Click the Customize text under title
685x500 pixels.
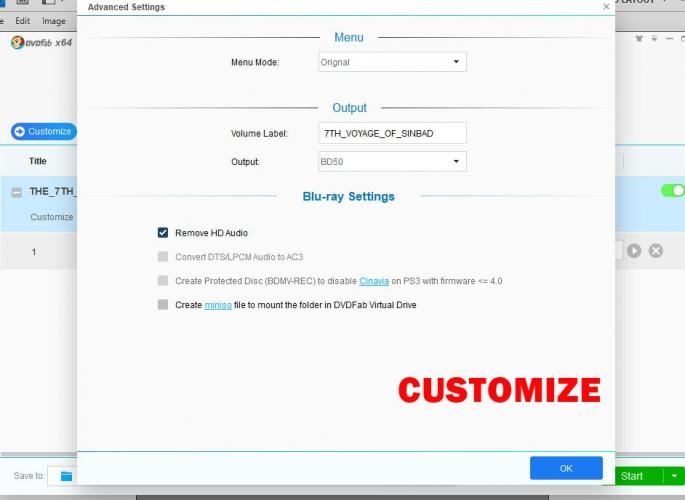pyautogui.click(x=52, y=217)
